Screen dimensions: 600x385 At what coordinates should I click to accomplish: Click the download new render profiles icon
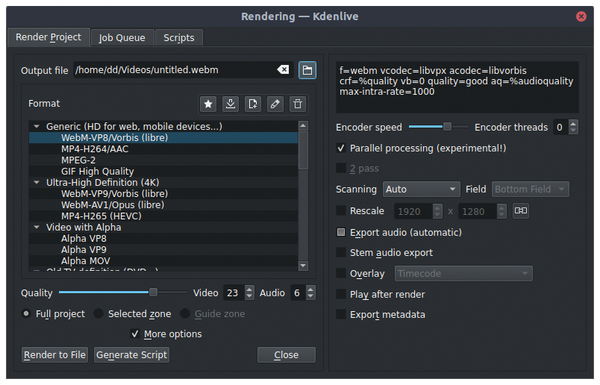click(230, 104)
